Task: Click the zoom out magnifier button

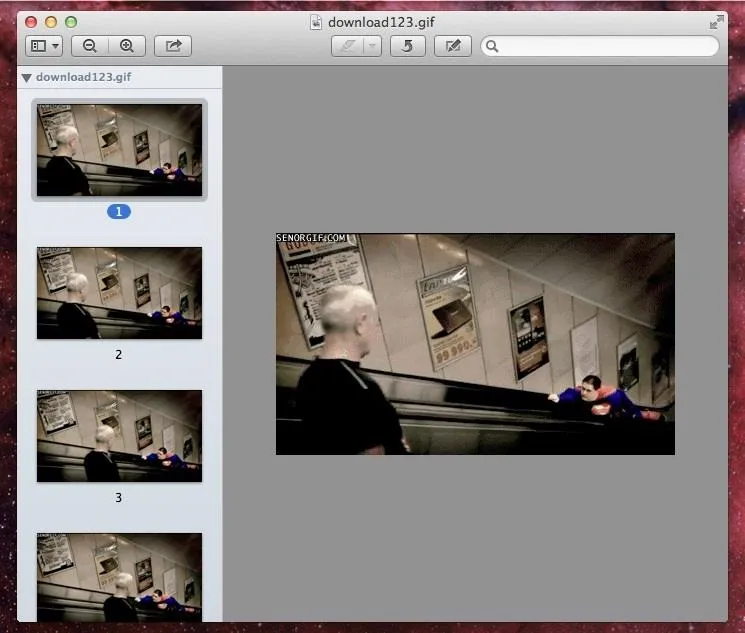Action: [x=90, y=46]
